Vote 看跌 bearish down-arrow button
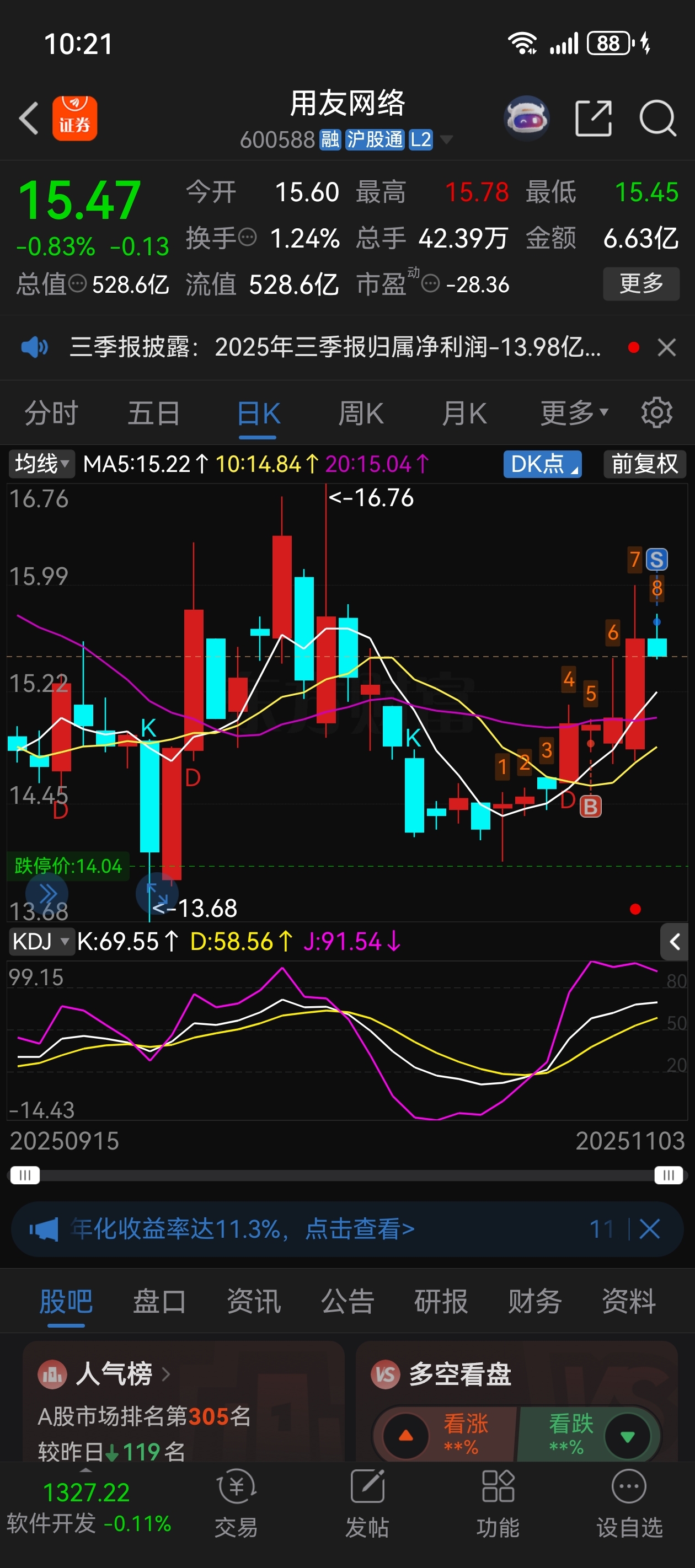695x1568 pixels. coord(627,1436)
